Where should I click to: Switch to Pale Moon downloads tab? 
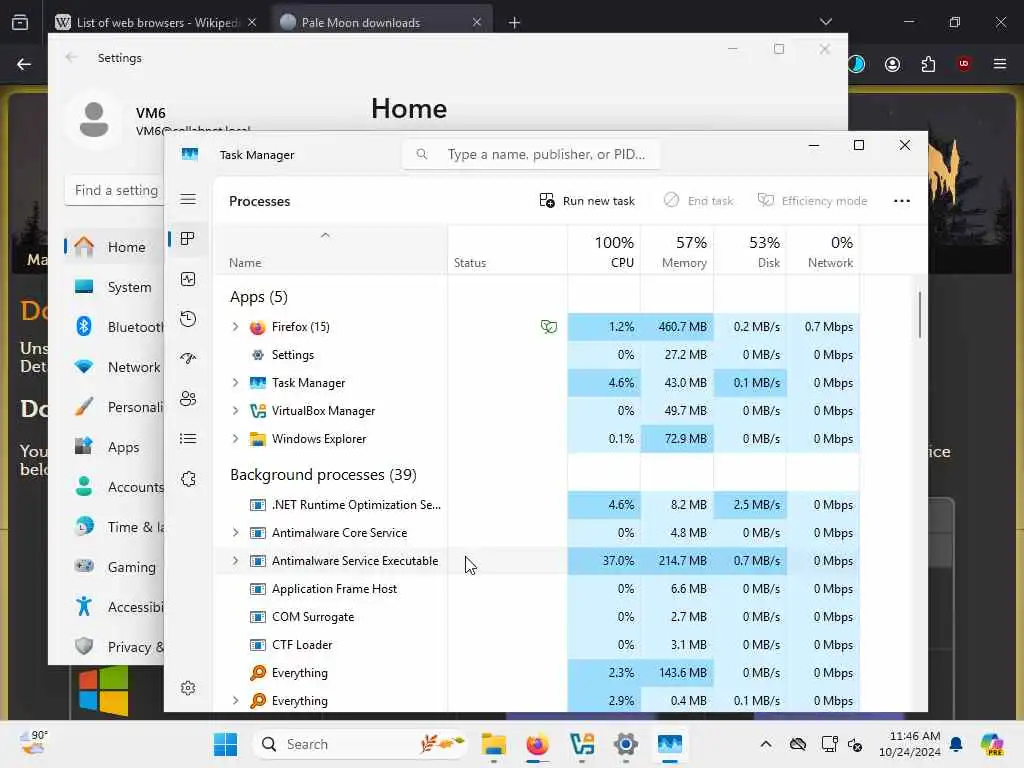click(381, 22)
